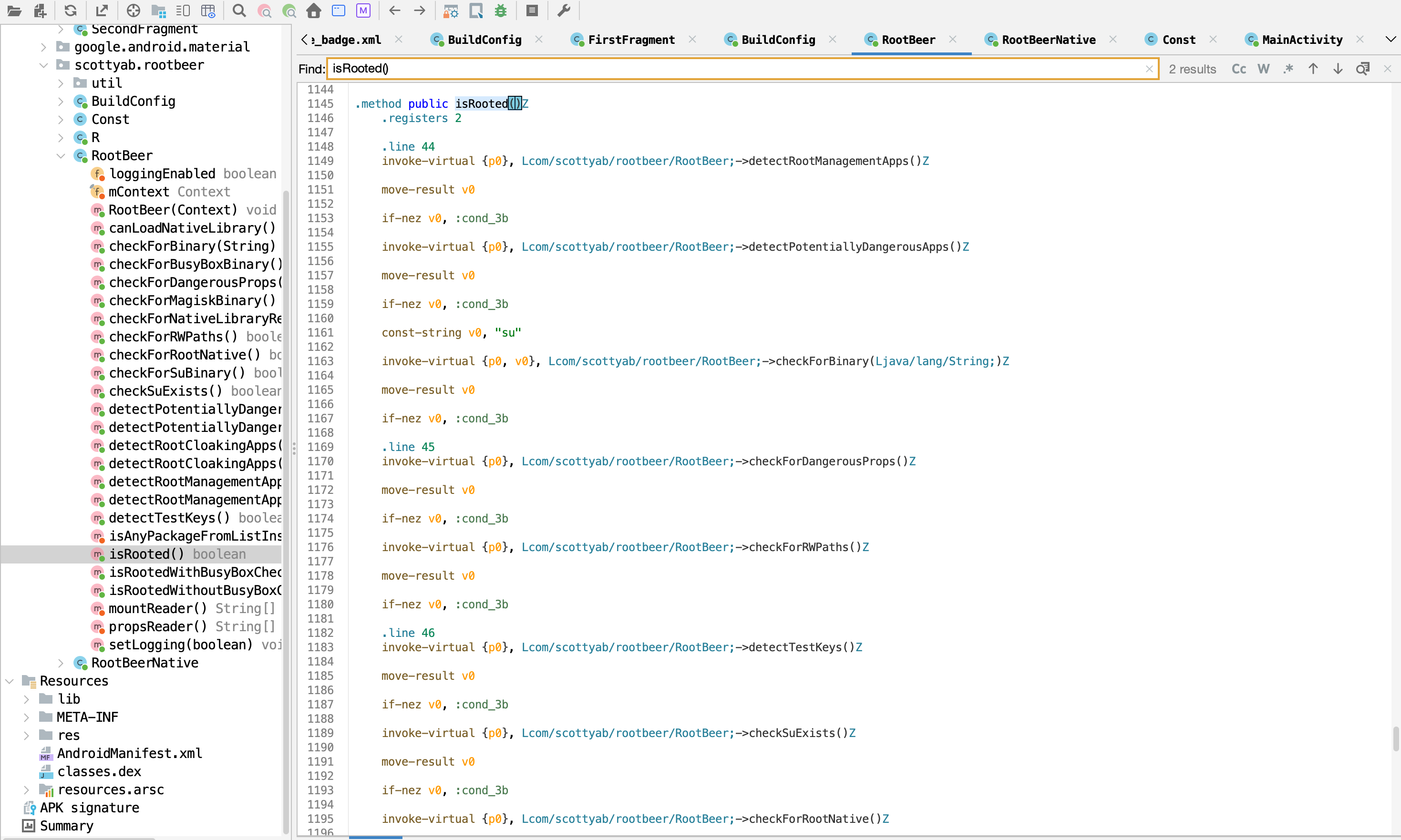Open comment search green magnifier icon
This screenshot has height=840, width=1401.
click(x=289, y=11)
